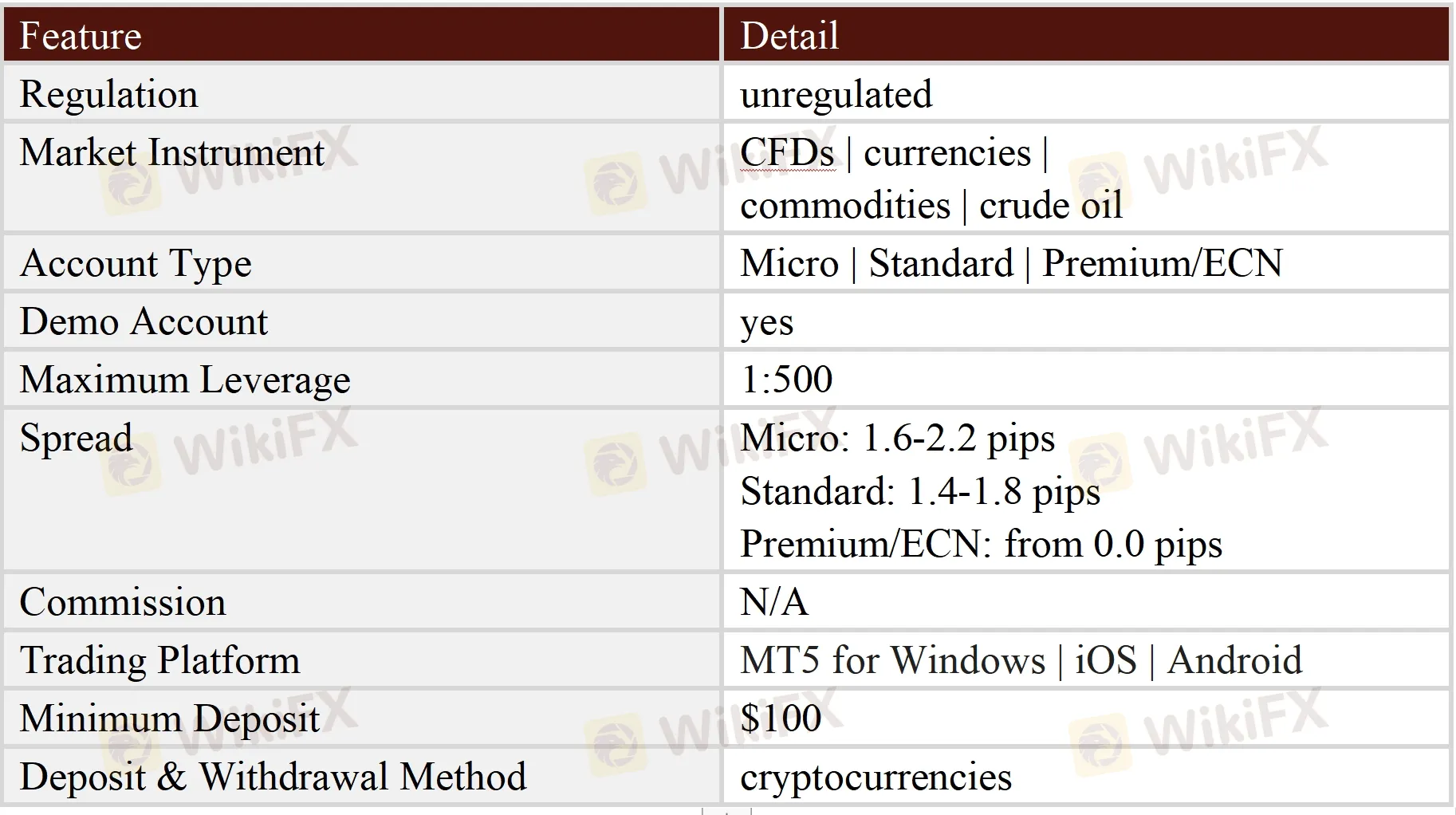Click the Feature column header
This screenshot has width=1456, height=815.
(x=81, y=36)
